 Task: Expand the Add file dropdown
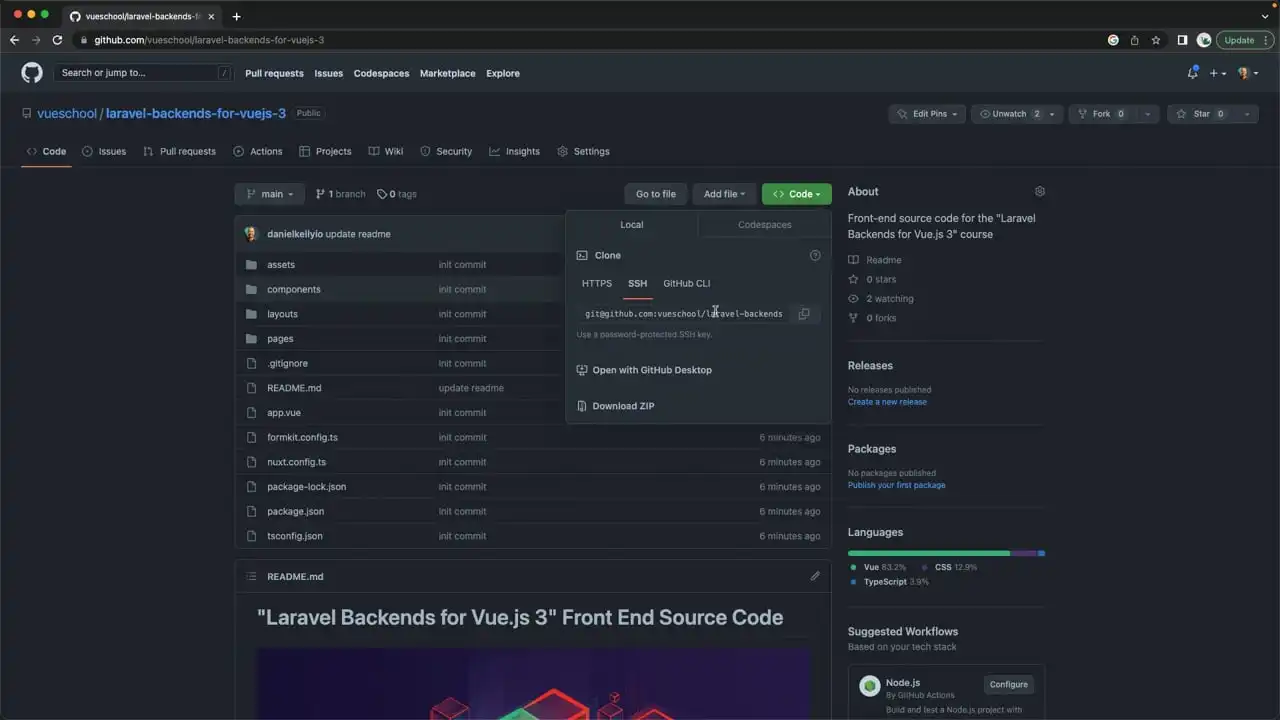point(724,194)
